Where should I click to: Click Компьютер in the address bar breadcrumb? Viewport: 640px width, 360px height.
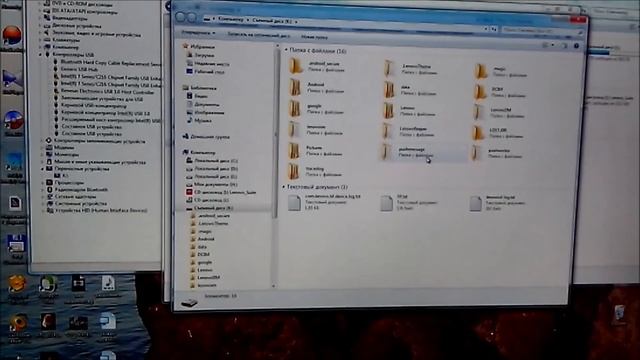(x=231, y=19)
